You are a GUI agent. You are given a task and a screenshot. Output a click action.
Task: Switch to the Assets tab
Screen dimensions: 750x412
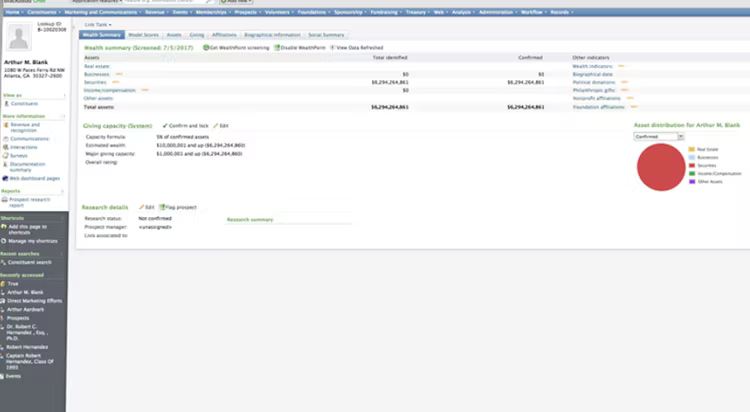click(x=174, y=35)
